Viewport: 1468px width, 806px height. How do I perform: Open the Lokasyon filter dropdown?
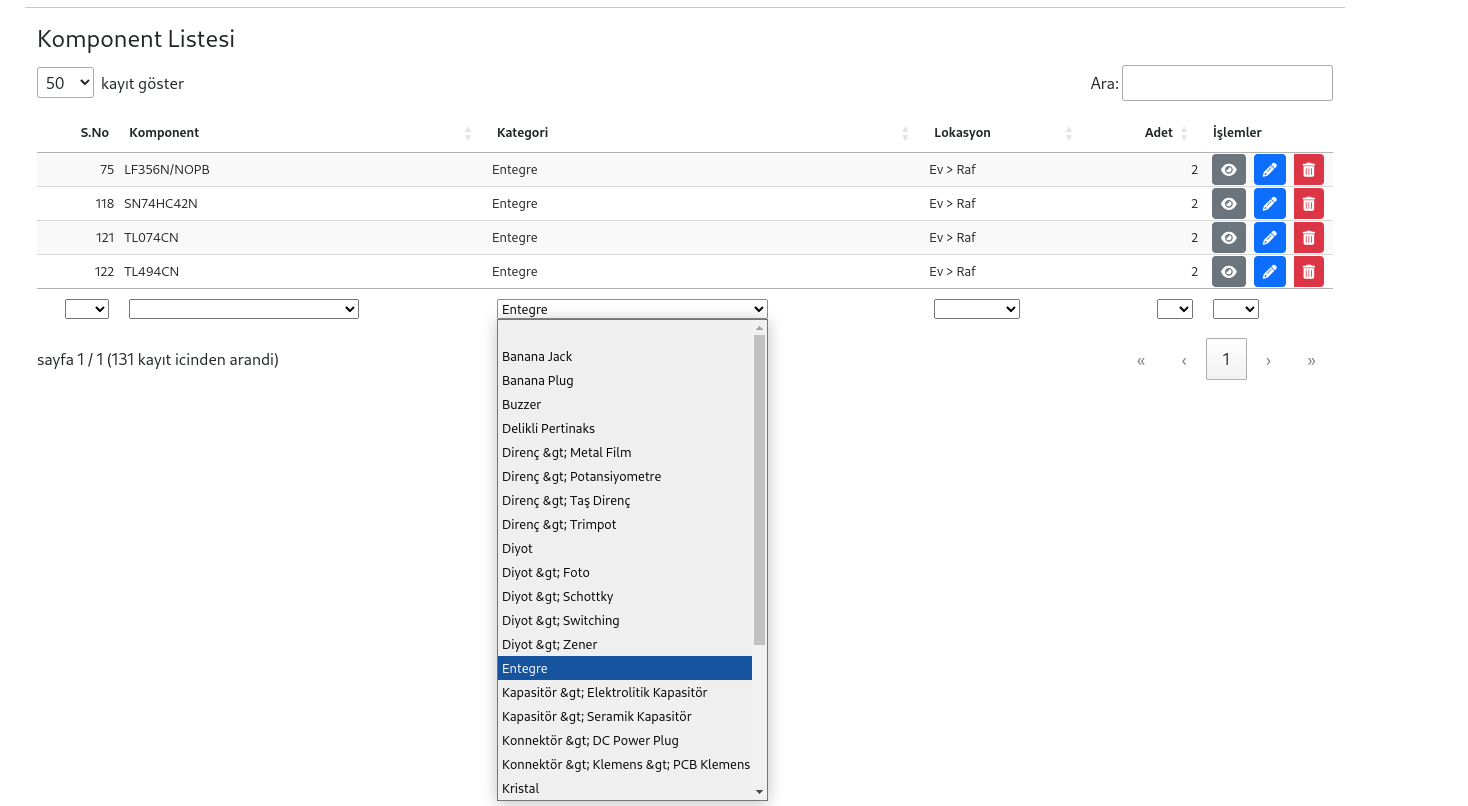click(x=977, y=309)
